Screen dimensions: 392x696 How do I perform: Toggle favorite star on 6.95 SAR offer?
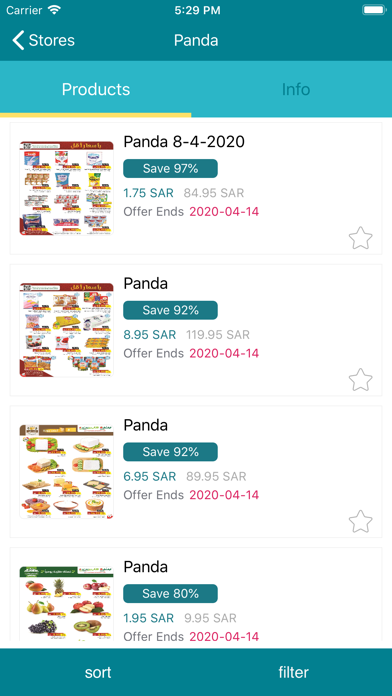360,522
